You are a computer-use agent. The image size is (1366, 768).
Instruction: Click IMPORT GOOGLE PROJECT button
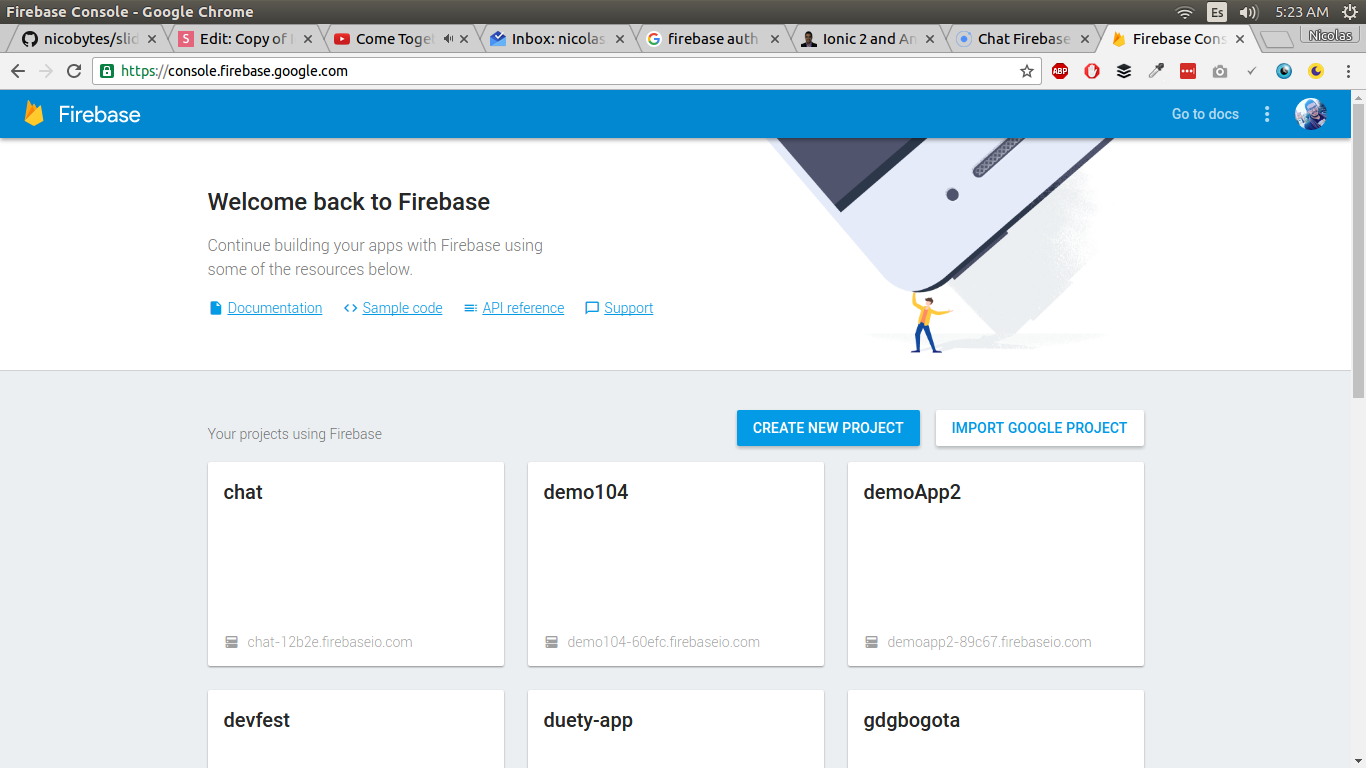1040,428
